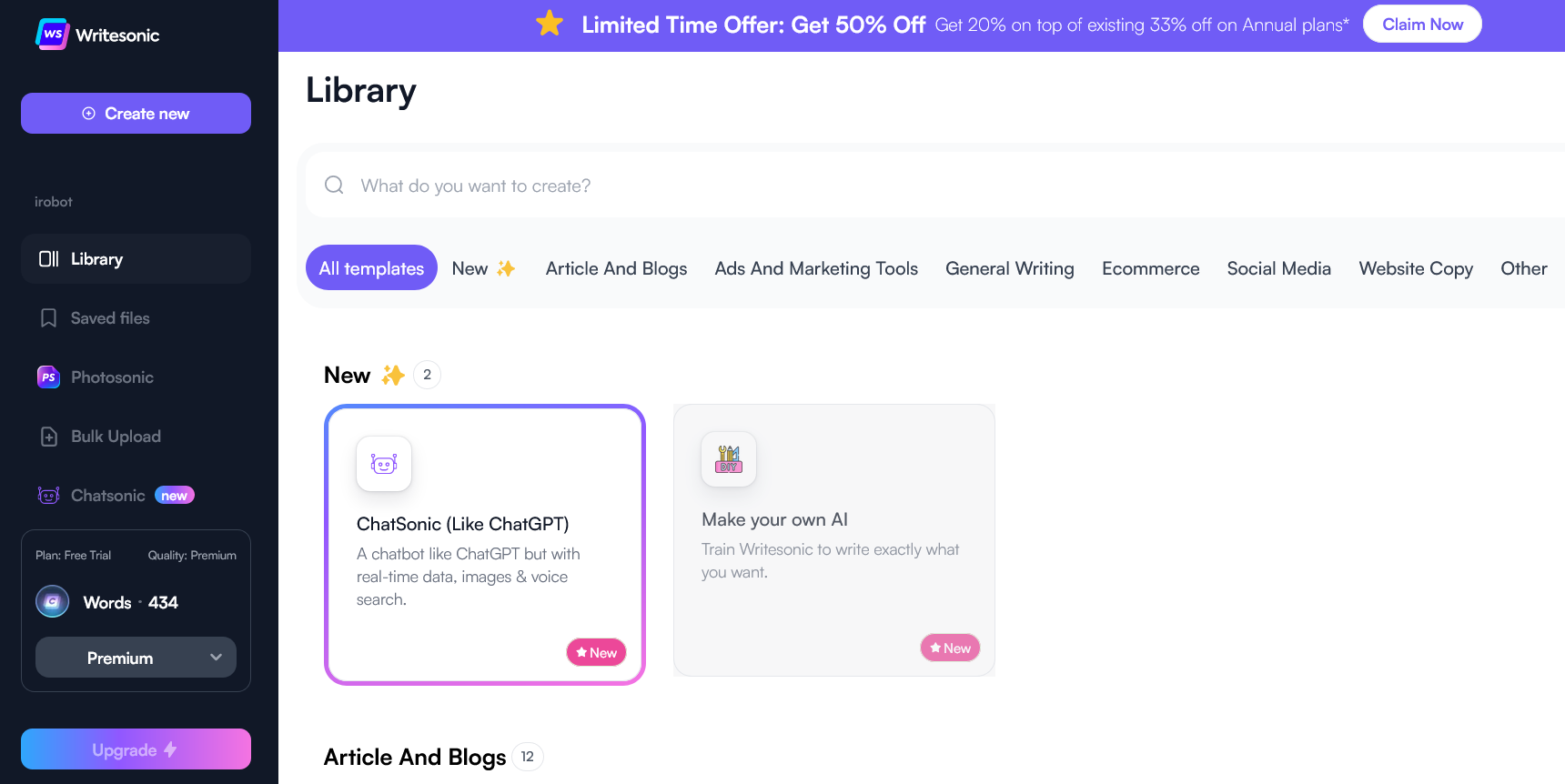Click the Claim Now offer button
Screen dimensions: 1565x784
[x=1422, y=24]
